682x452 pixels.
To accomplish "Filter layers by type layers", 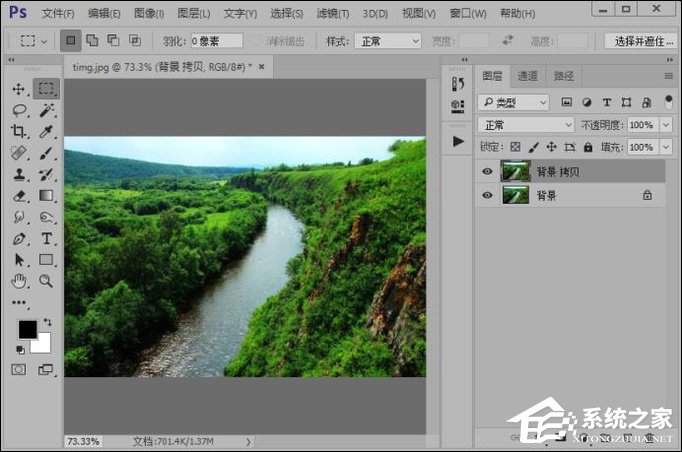I will pos(607,102).
